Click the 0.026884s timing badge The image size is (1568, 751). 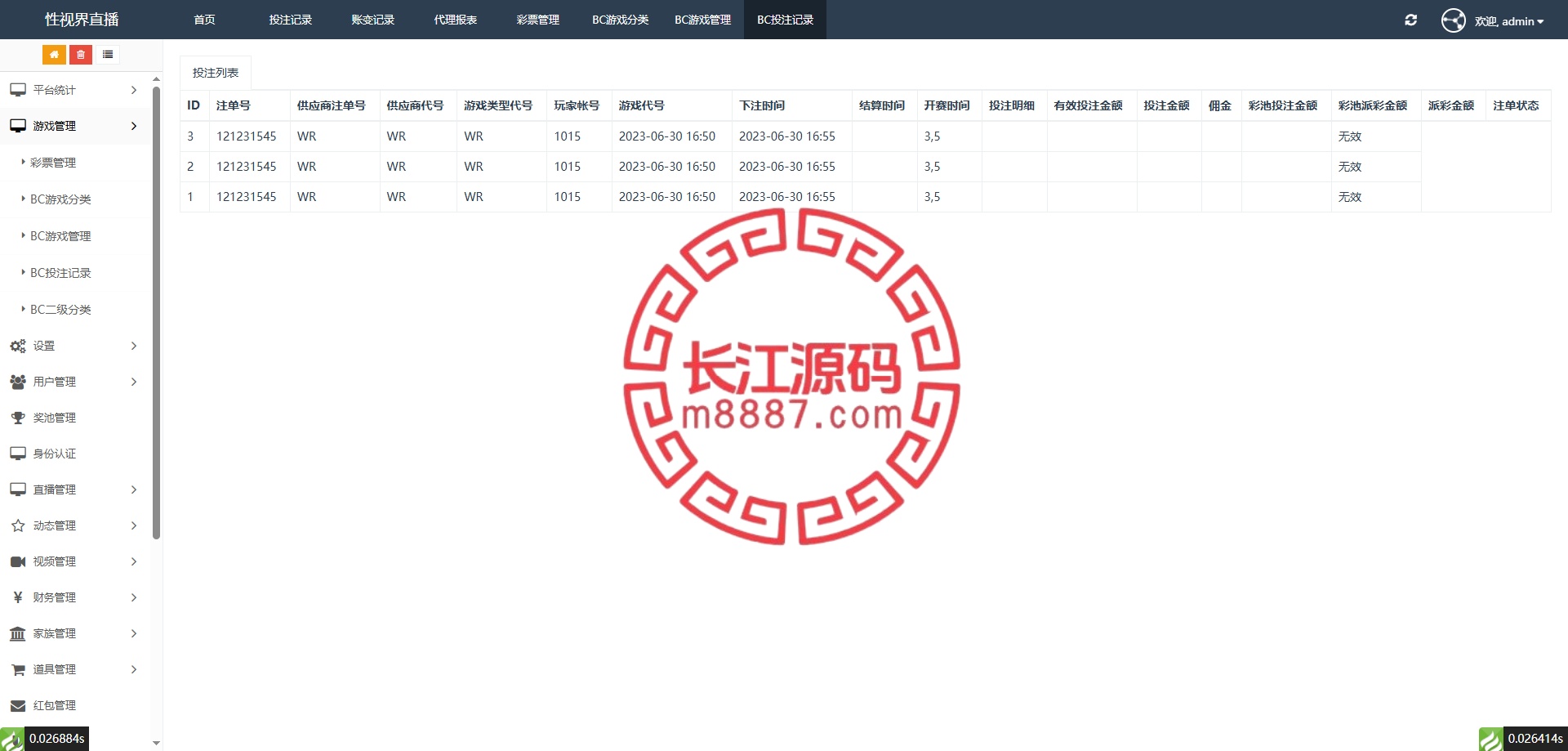pyautogui.click(x=57, y=739)
